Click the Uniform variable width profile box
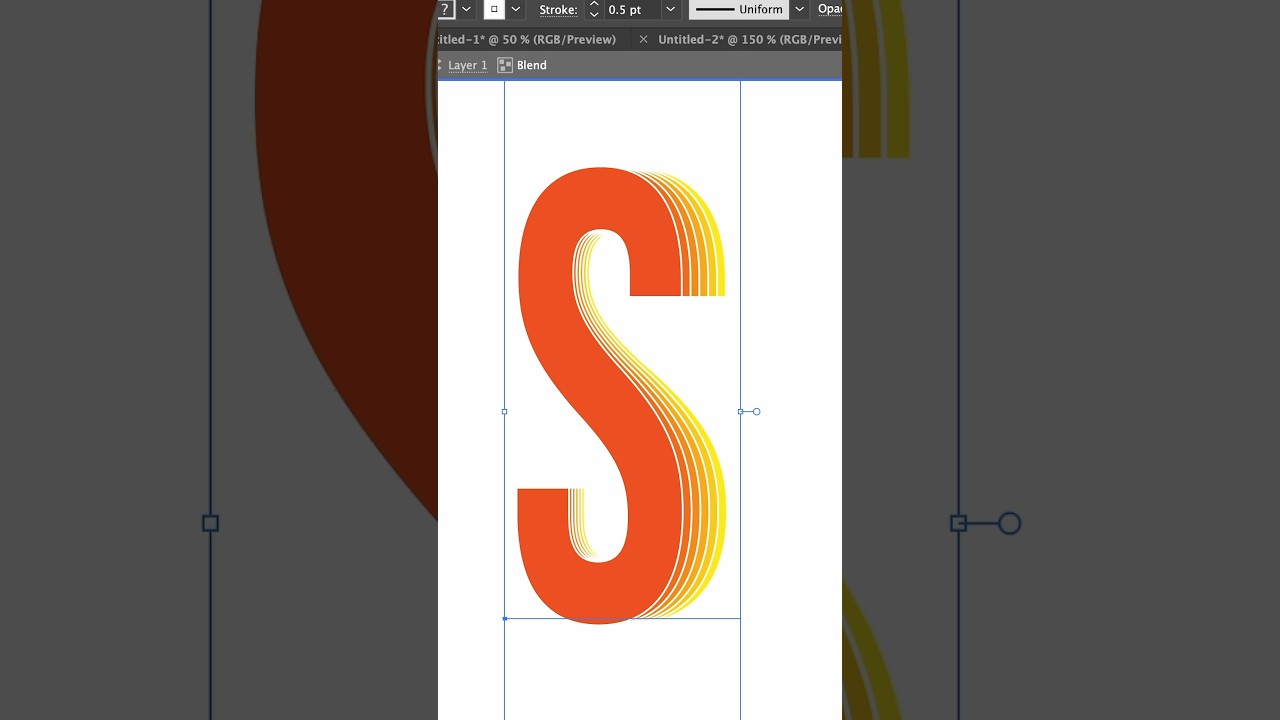The image size is (1280, 720). 739,9
